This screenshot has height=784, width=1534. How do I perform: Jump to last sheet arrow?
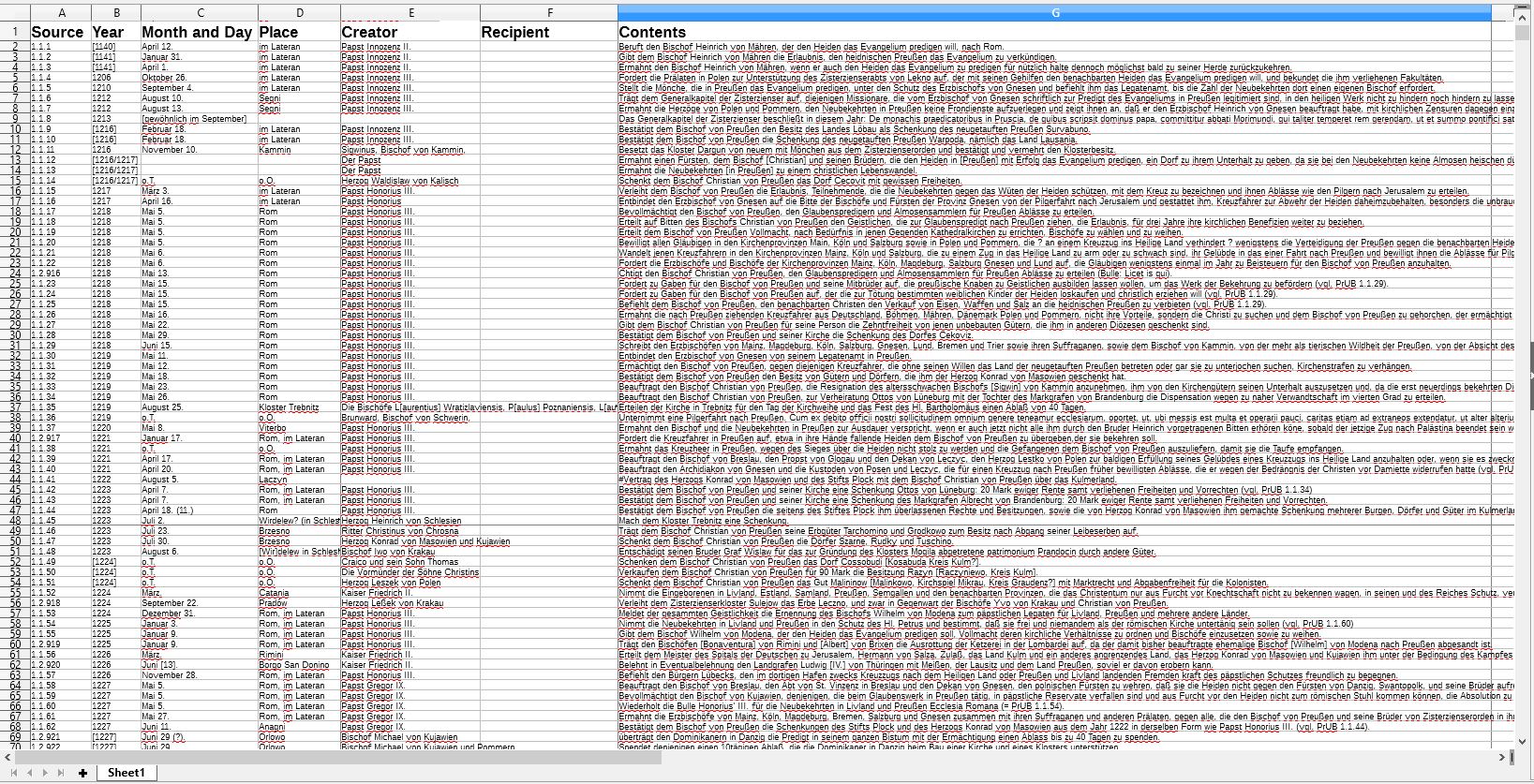(60, 773)
